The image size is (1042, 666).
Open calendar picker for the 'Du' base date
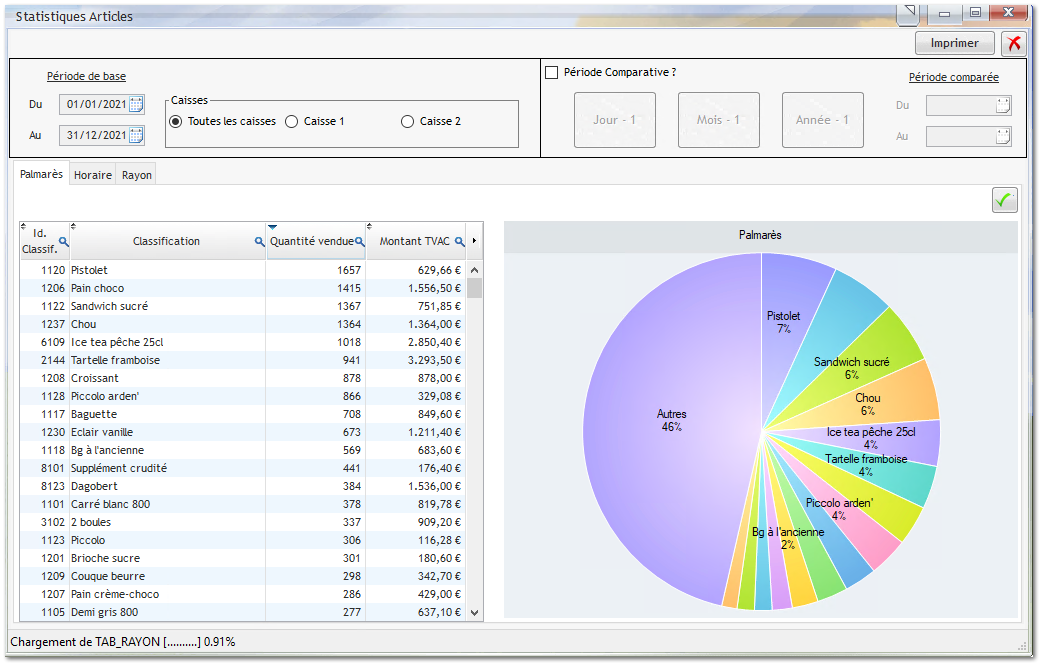(136, 104)
